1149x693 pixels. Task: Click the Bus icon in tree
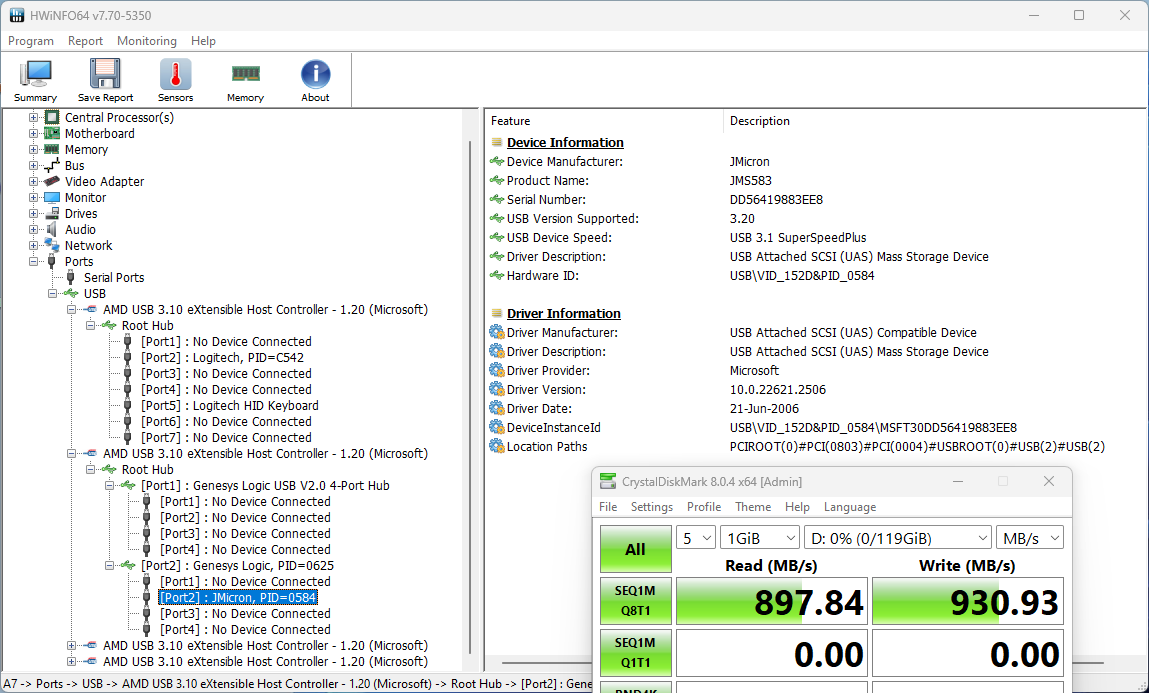pyautogui.click(x=51, y=166)
